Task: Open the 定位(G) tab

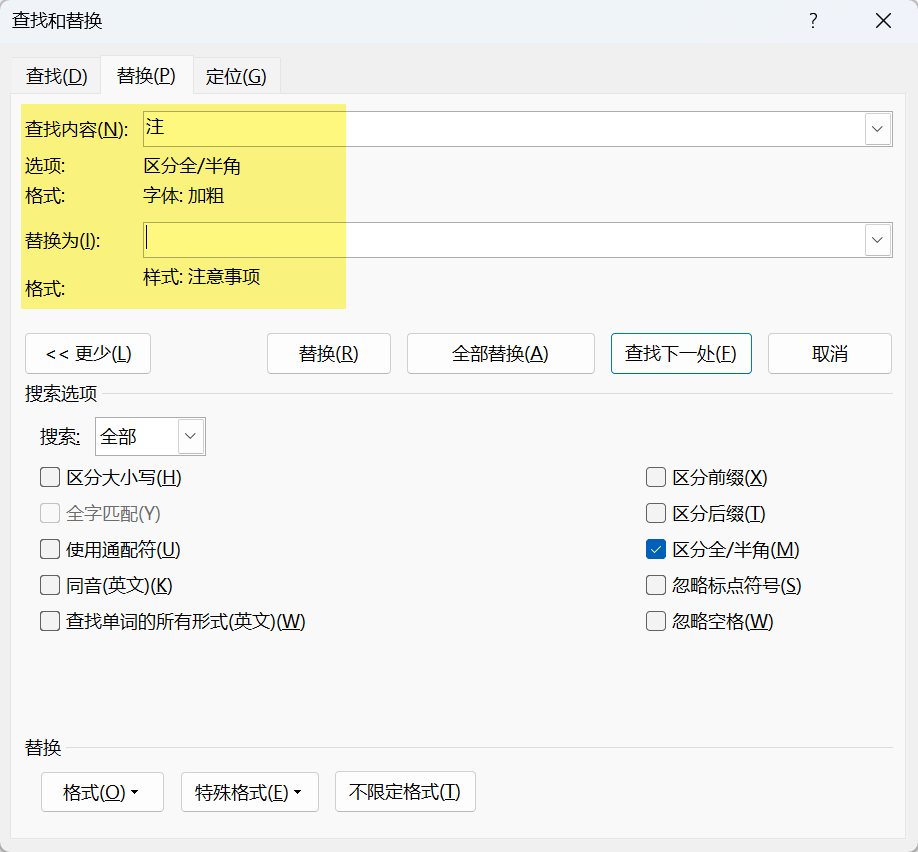Action: (236, 76)
